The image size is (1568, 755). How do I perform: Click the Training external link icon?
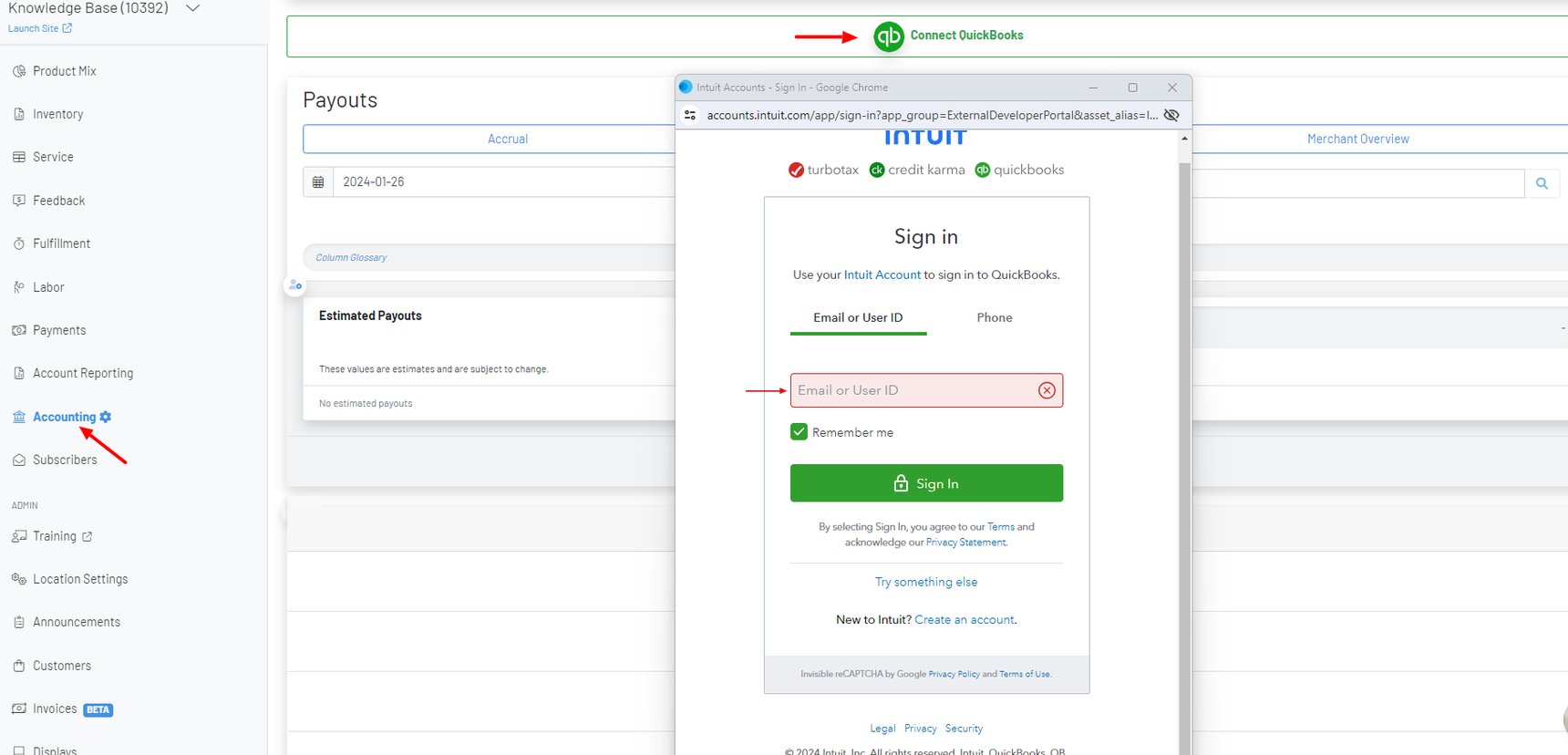coord(88,536)
